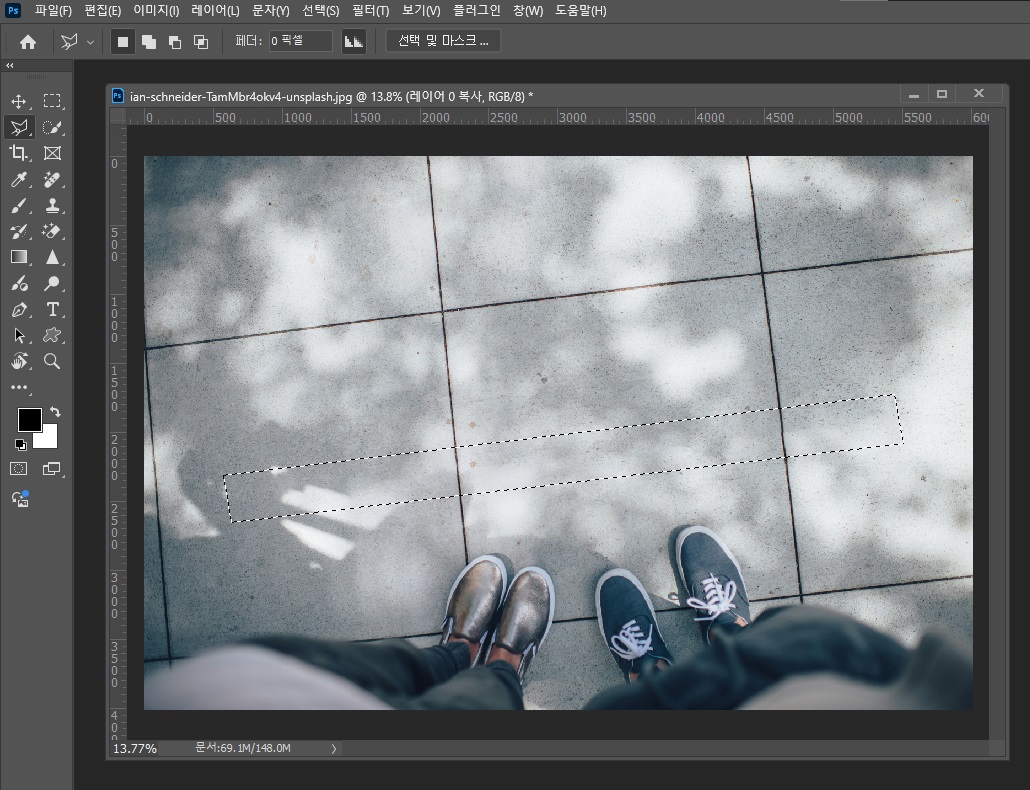This screenshot has width=1030, height=790.
Task: Swap foreground and background colors
Action: click(x=55, y=412)
